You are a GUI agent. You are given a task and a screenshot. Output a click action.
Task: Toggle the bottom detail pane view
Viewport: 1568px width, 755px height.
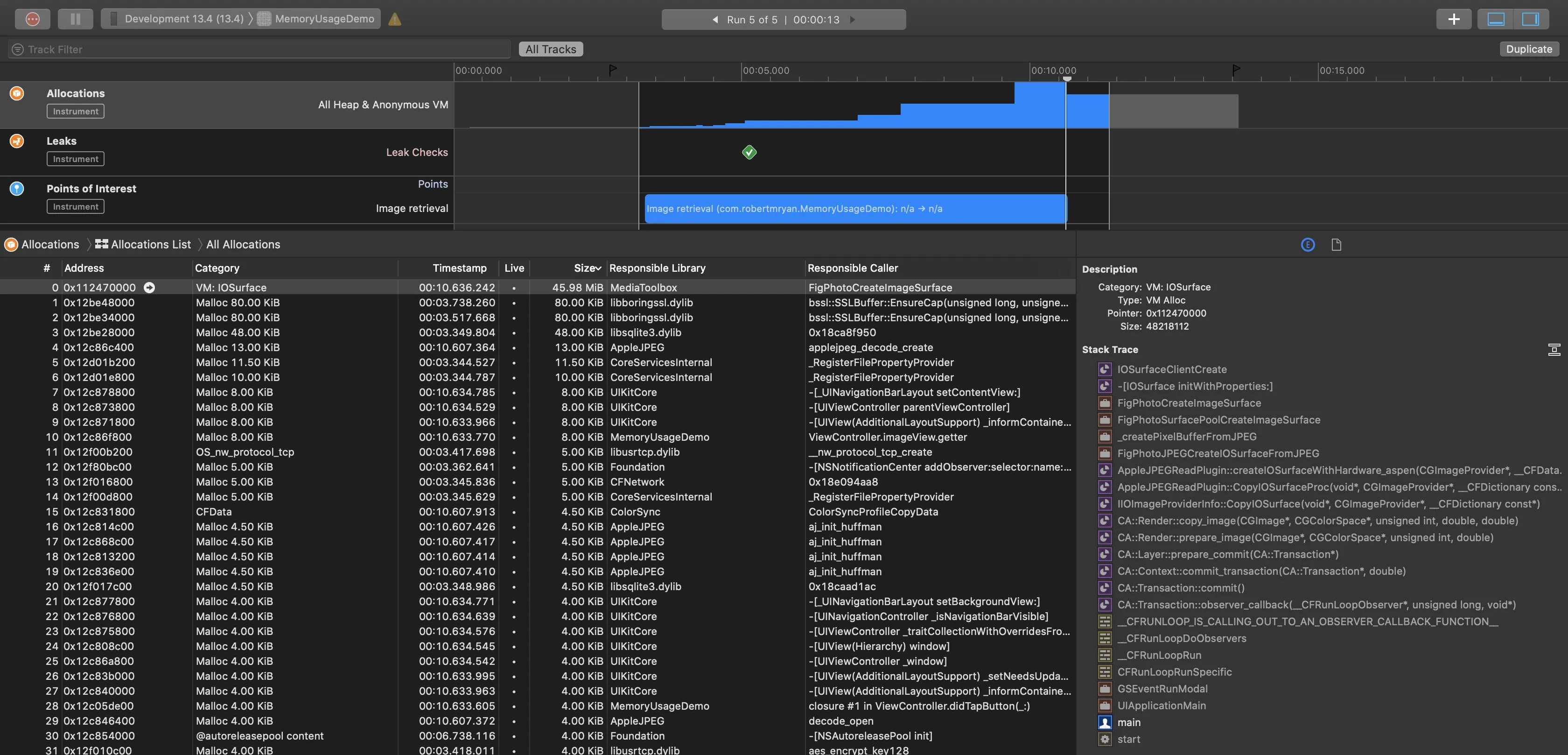tap(1496, 19)
